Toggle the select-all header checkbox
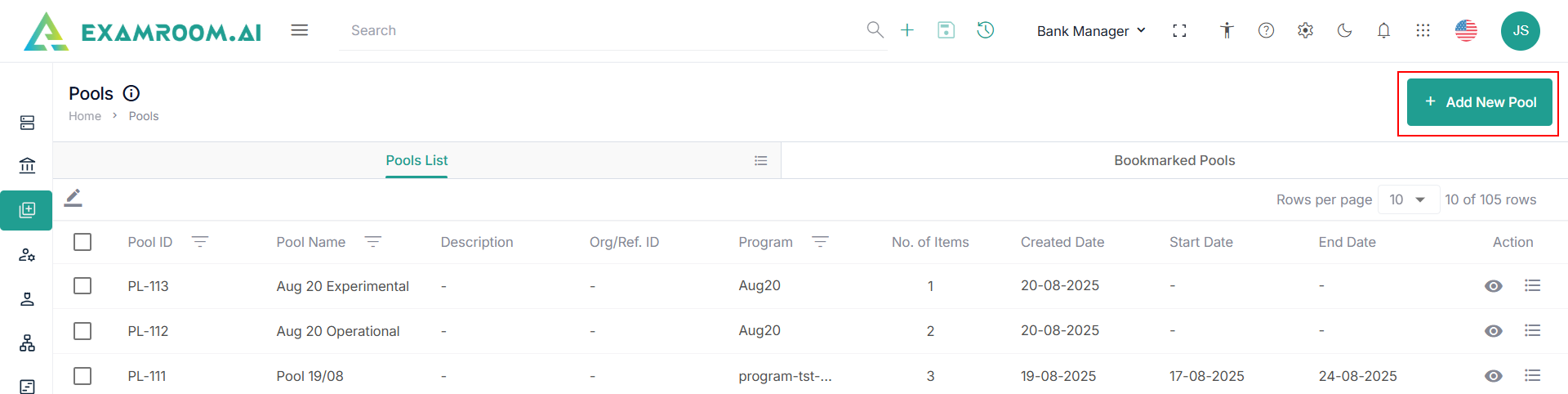This screenshot has width=1568, height=394. tap(82, 242)
